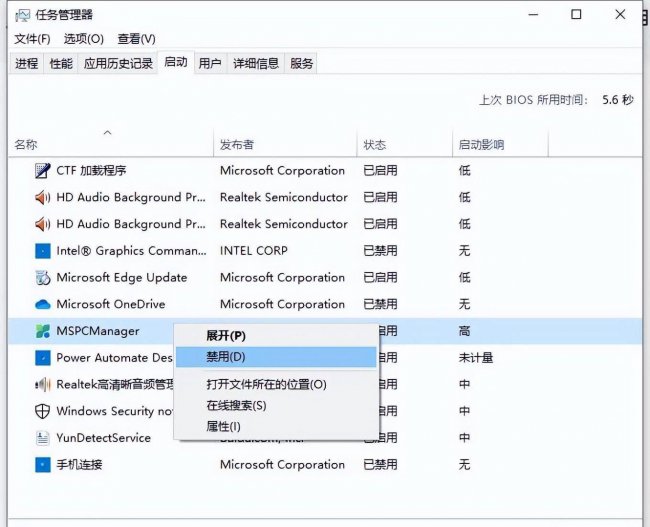This screenshot has height=527, width=650.
Task: Minimize the Task Manager window
Action: pyautogui.click(x=534, y=15)
